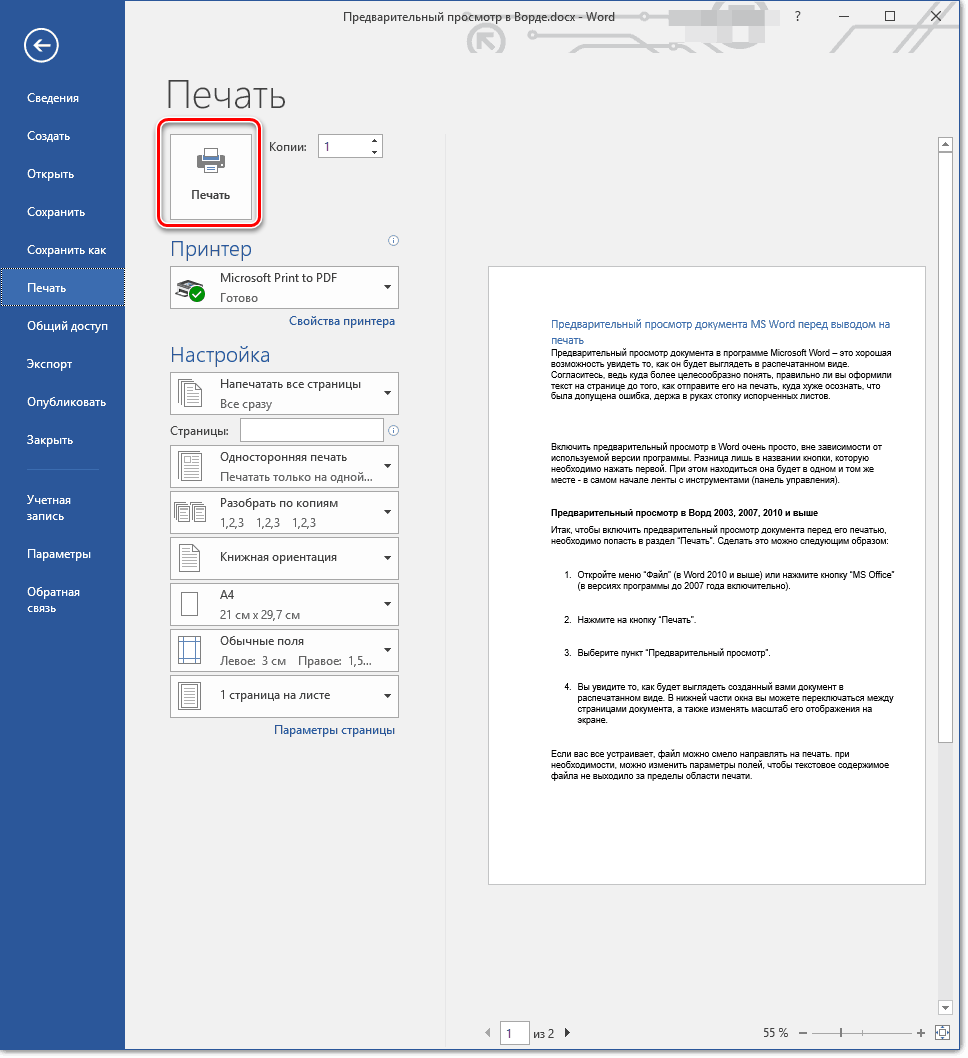Go to the next preview page arrow
The width and height of the screenshot is (968, 1058).
pyautogui.click(x=568, y=1033)
